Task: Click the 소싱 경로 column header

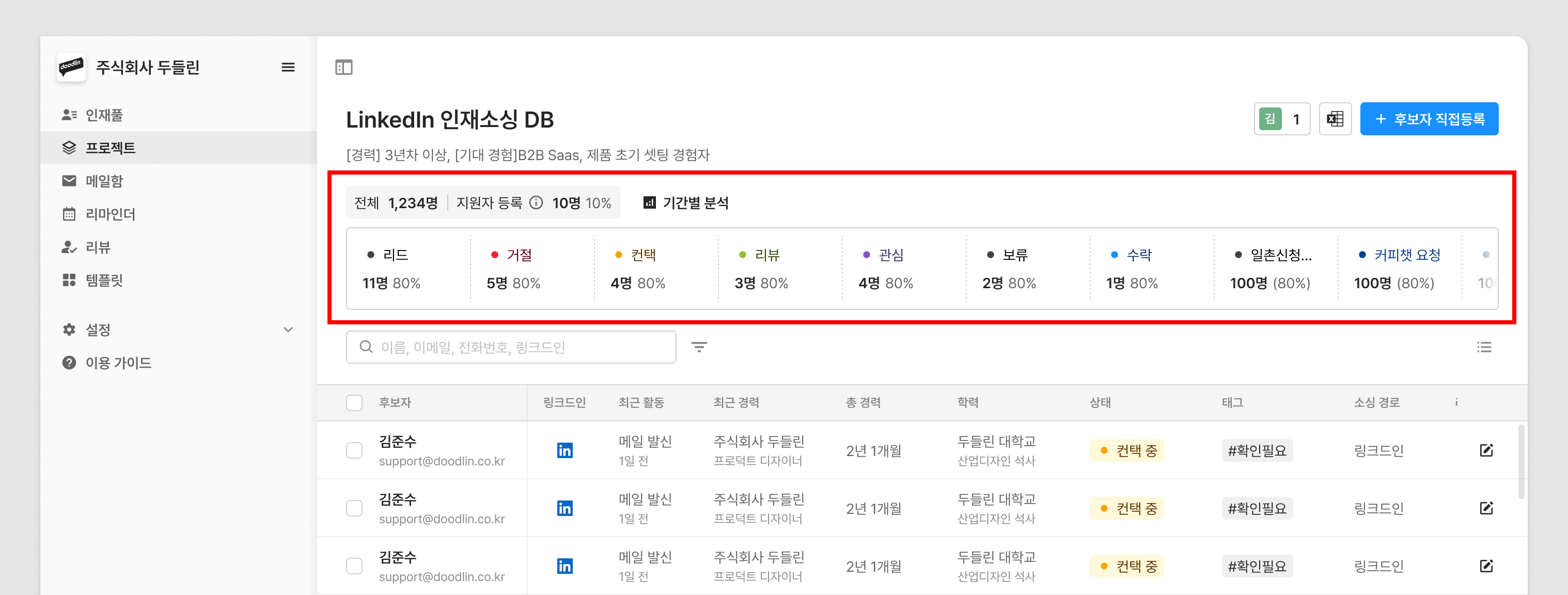Action: pos(1377,402)
